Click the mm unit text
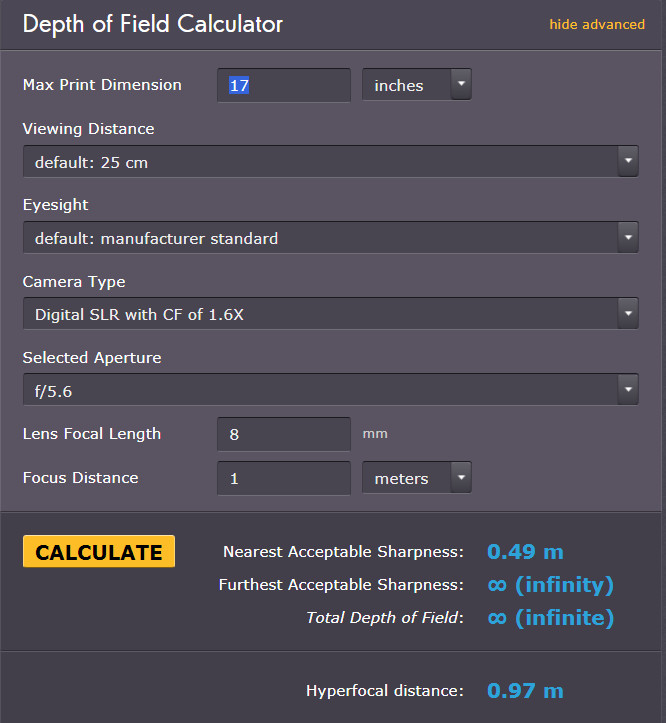The image size is (666, 723). point(375,434)
